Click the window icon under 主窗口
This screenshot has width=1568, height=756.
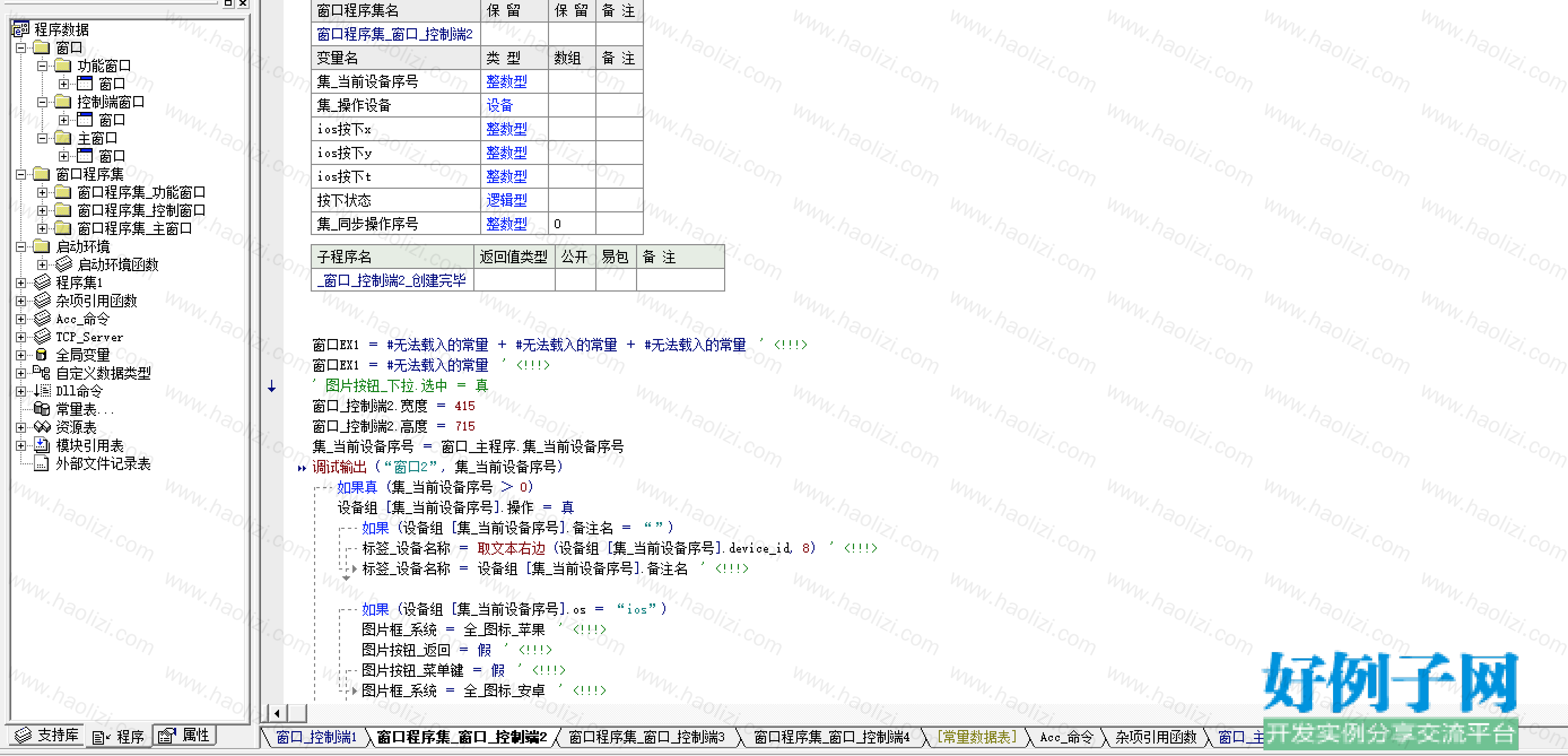point(85,156)
